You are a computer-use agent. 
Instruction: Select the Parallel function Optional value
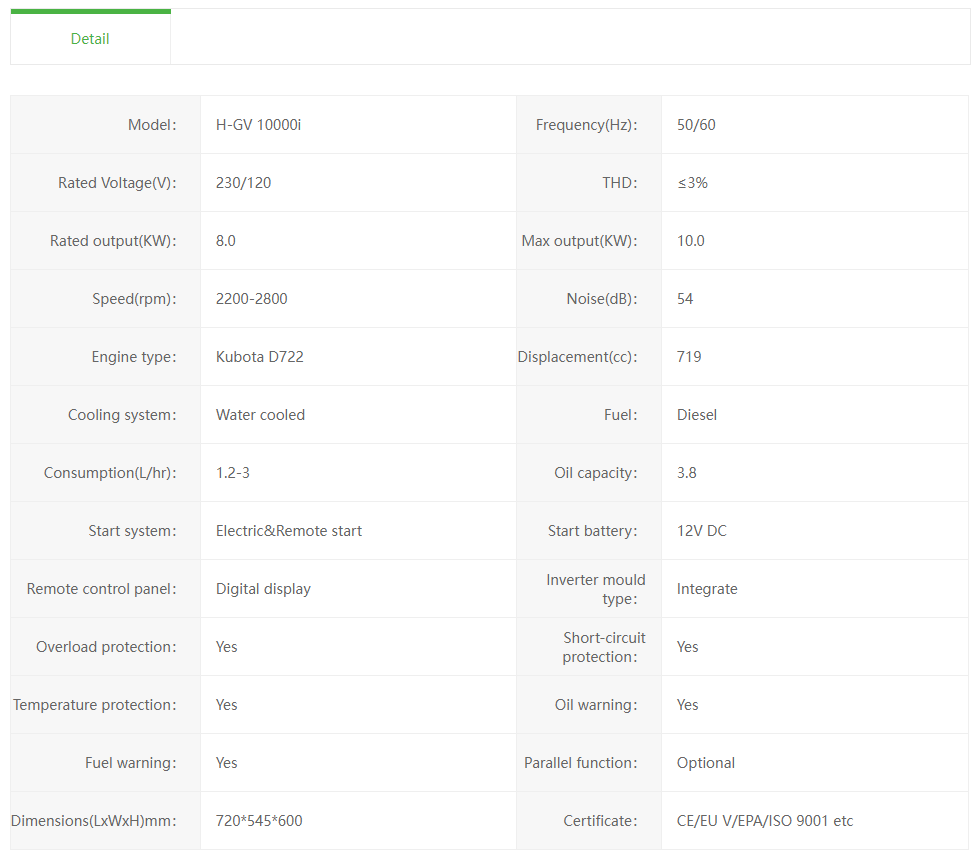pyautogui.click(x=705, y=763)
